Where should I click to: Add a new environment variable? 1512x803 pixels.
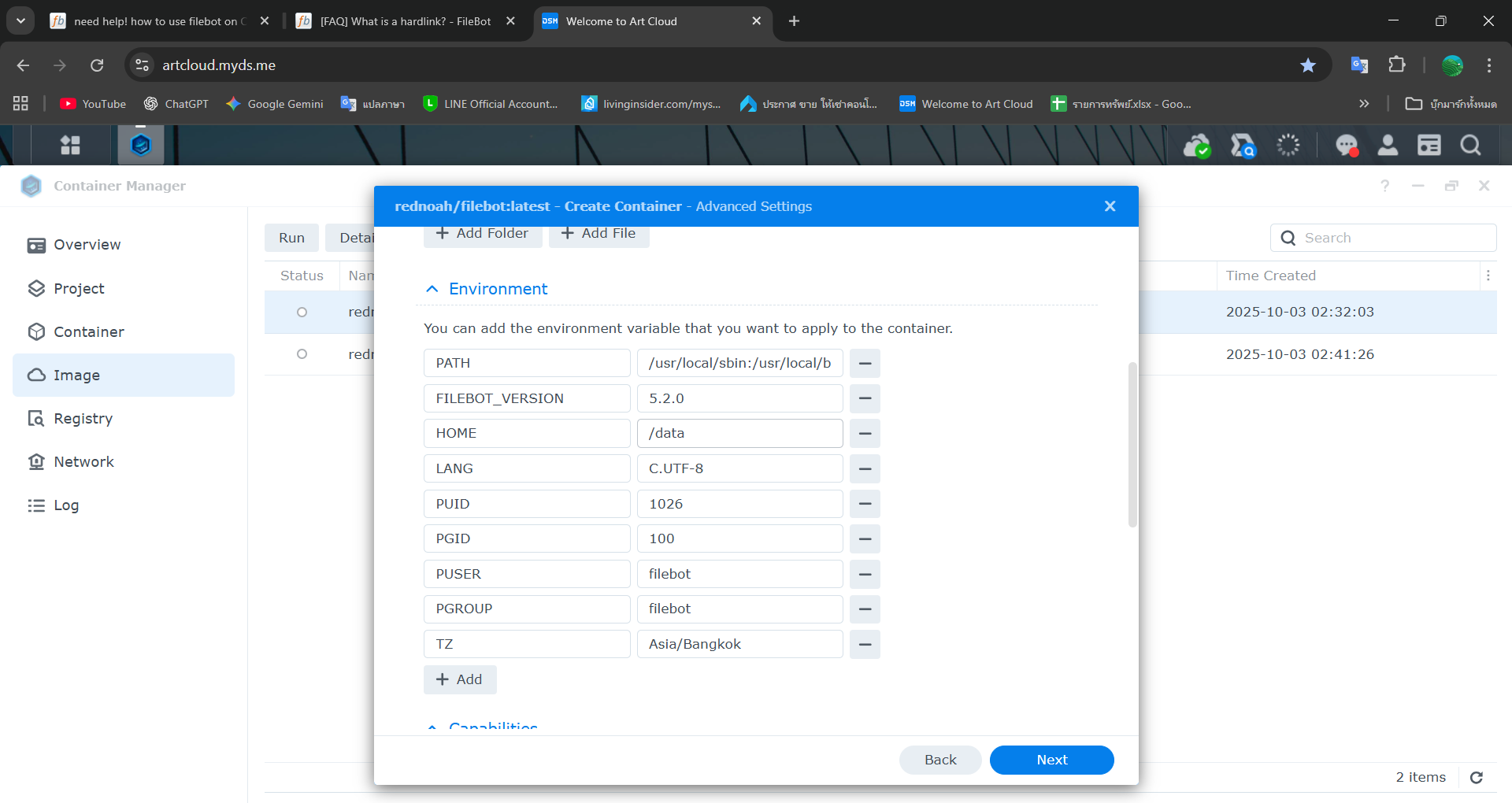tap(460, 679)
